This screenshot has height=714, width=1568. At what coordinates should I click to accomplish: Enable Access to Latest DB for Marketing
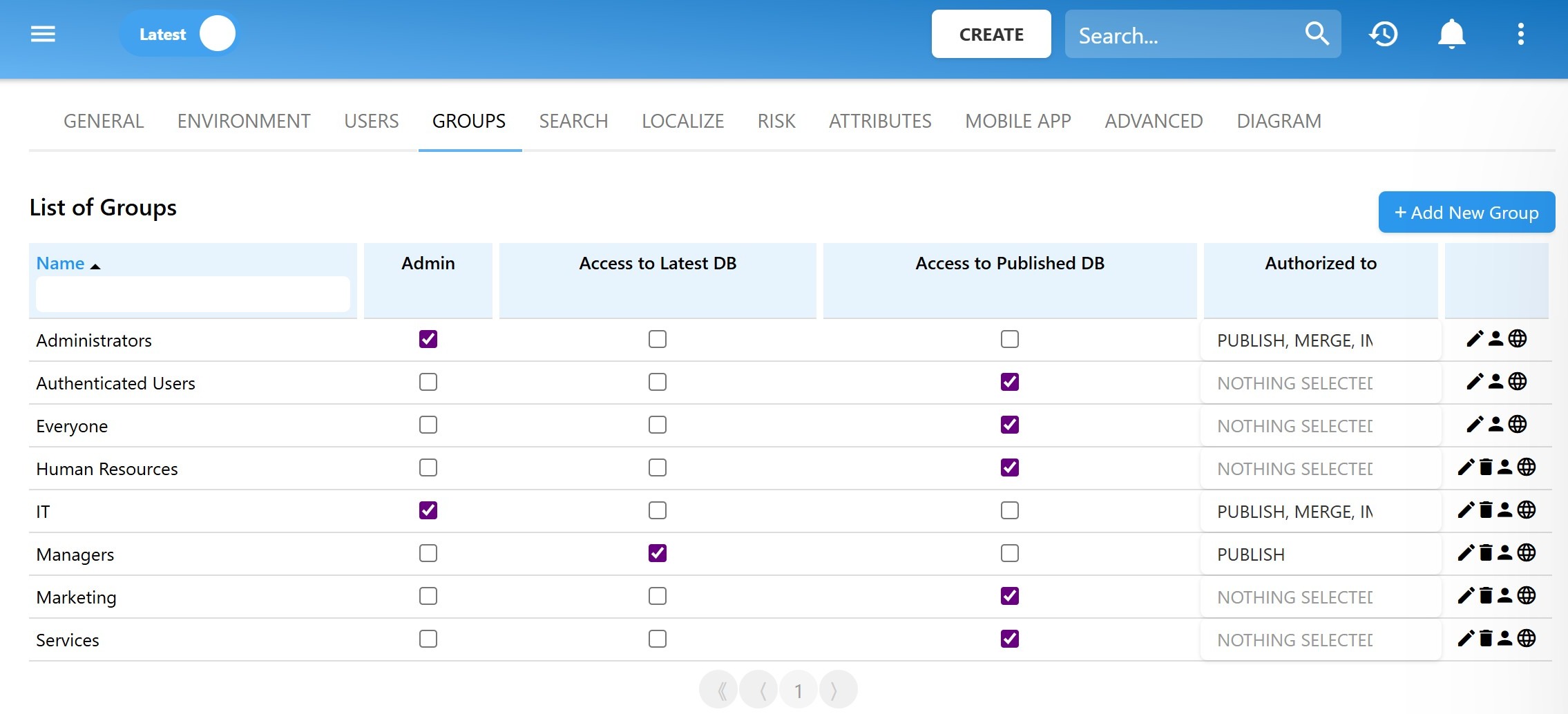tap(658, 596)
